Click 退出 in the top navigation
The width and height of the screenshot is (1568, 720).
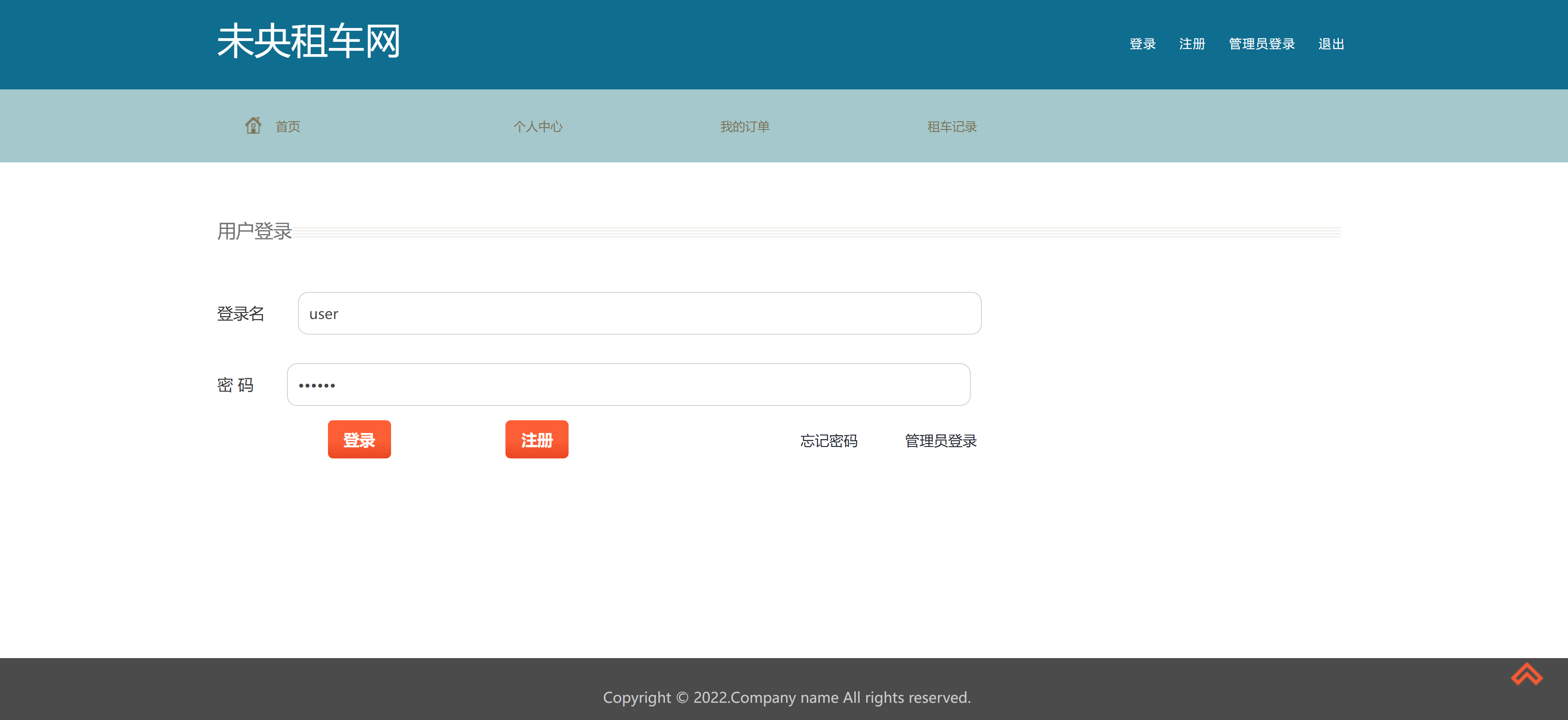point(1331,43)
